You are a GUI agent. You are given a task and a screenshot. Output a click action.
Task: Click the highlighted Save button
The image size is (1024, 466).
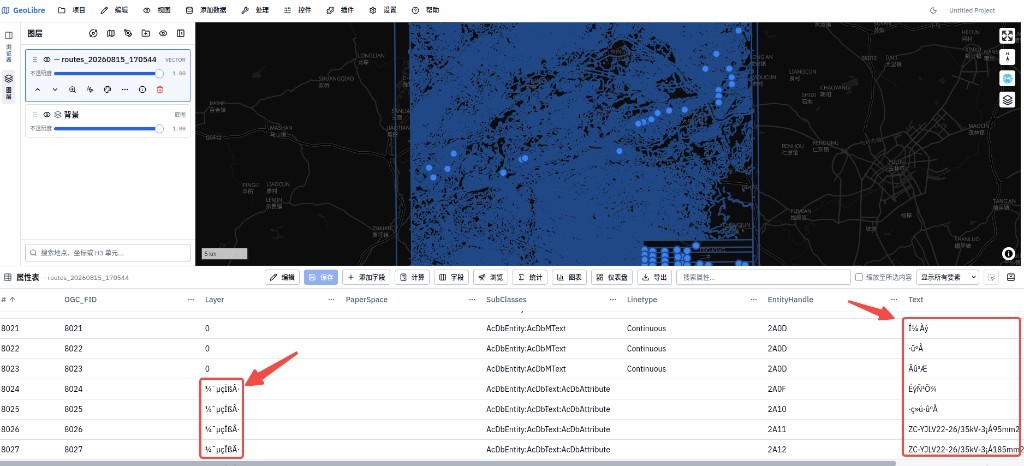pos(321,277)
